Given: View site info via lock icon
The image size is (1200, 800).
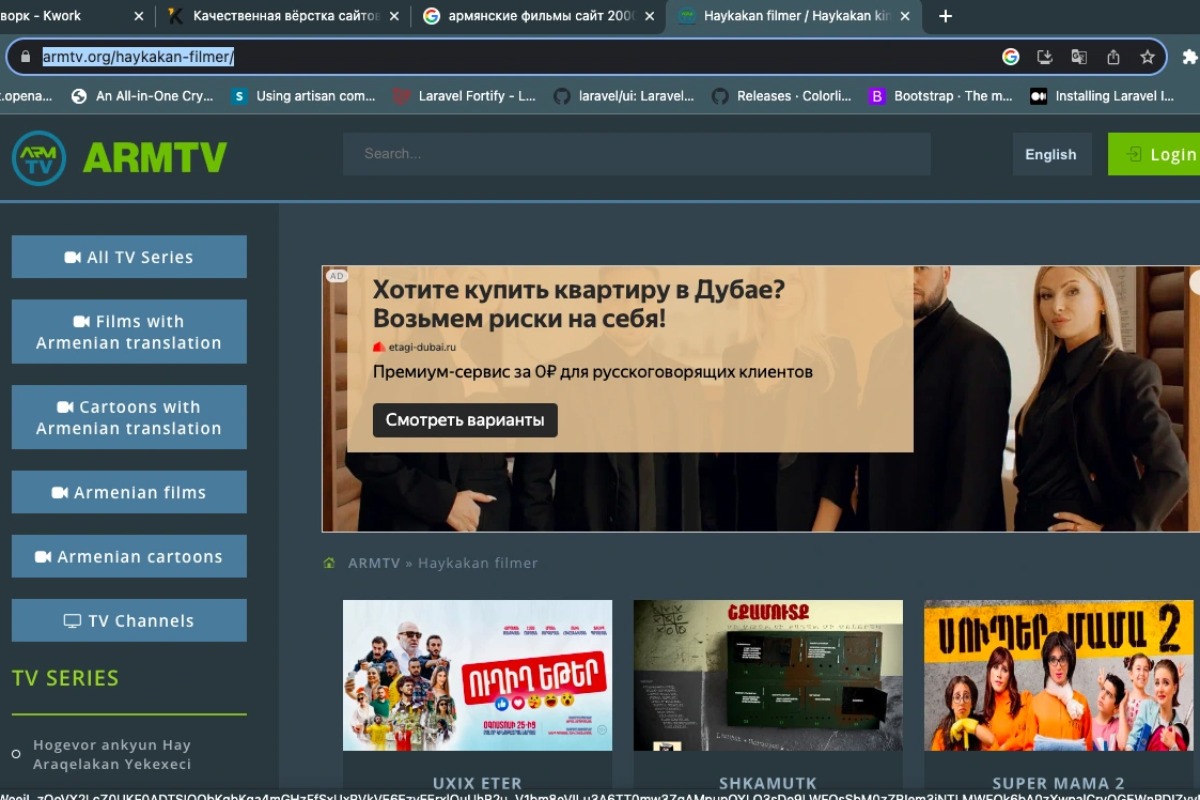Looking at the screenshot, I should 25,57.
